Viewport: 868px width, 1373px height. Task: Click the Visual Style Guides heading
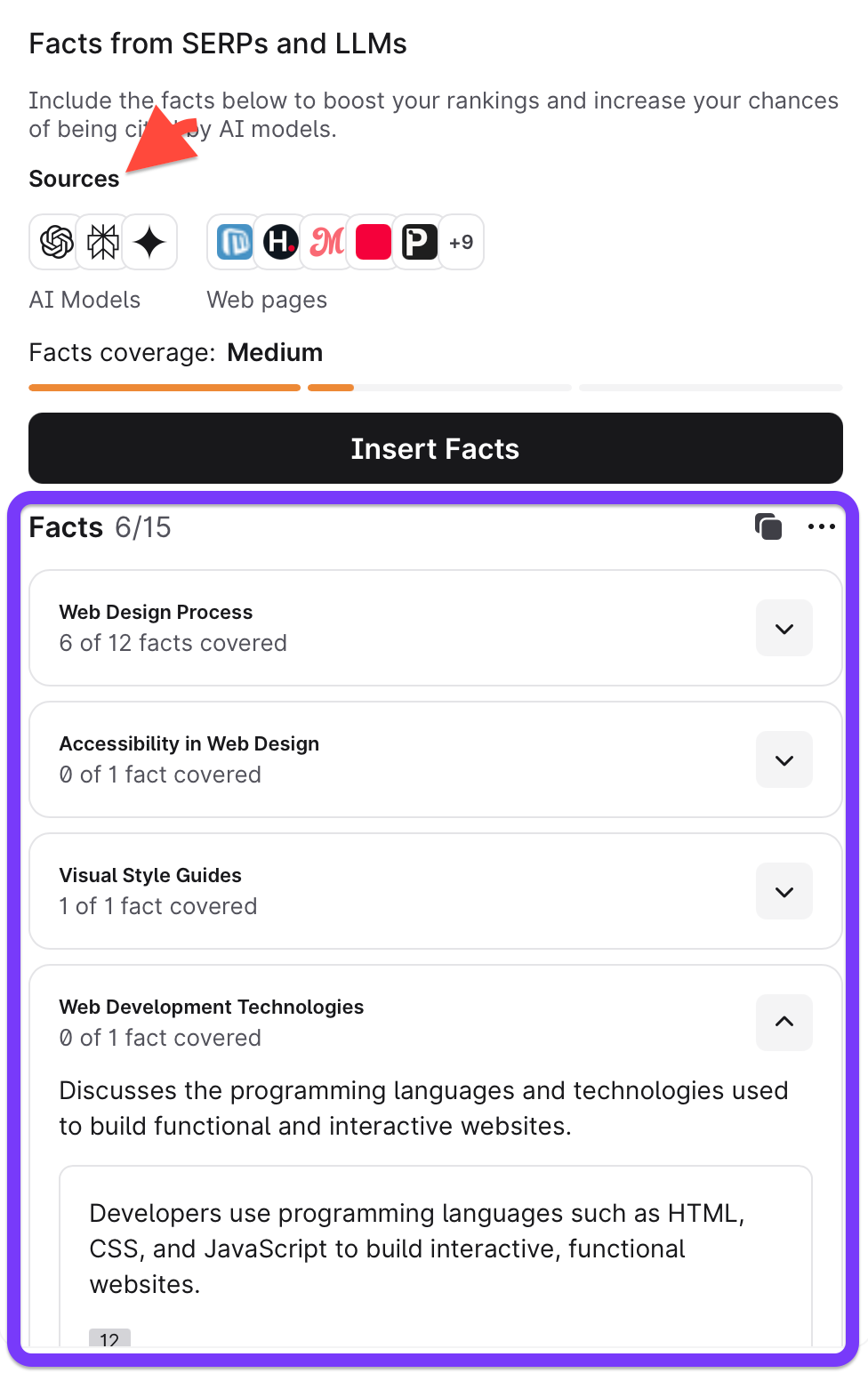[150, 875]
